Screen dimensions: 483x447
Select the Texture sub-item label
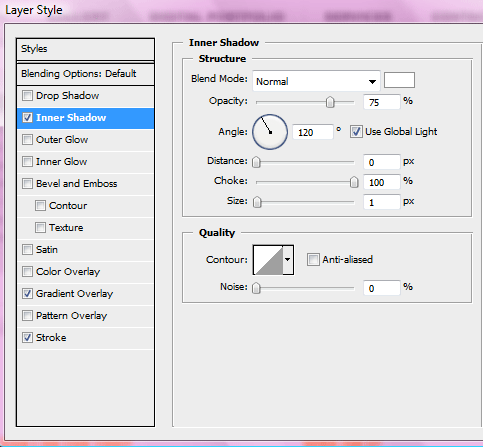66,228
